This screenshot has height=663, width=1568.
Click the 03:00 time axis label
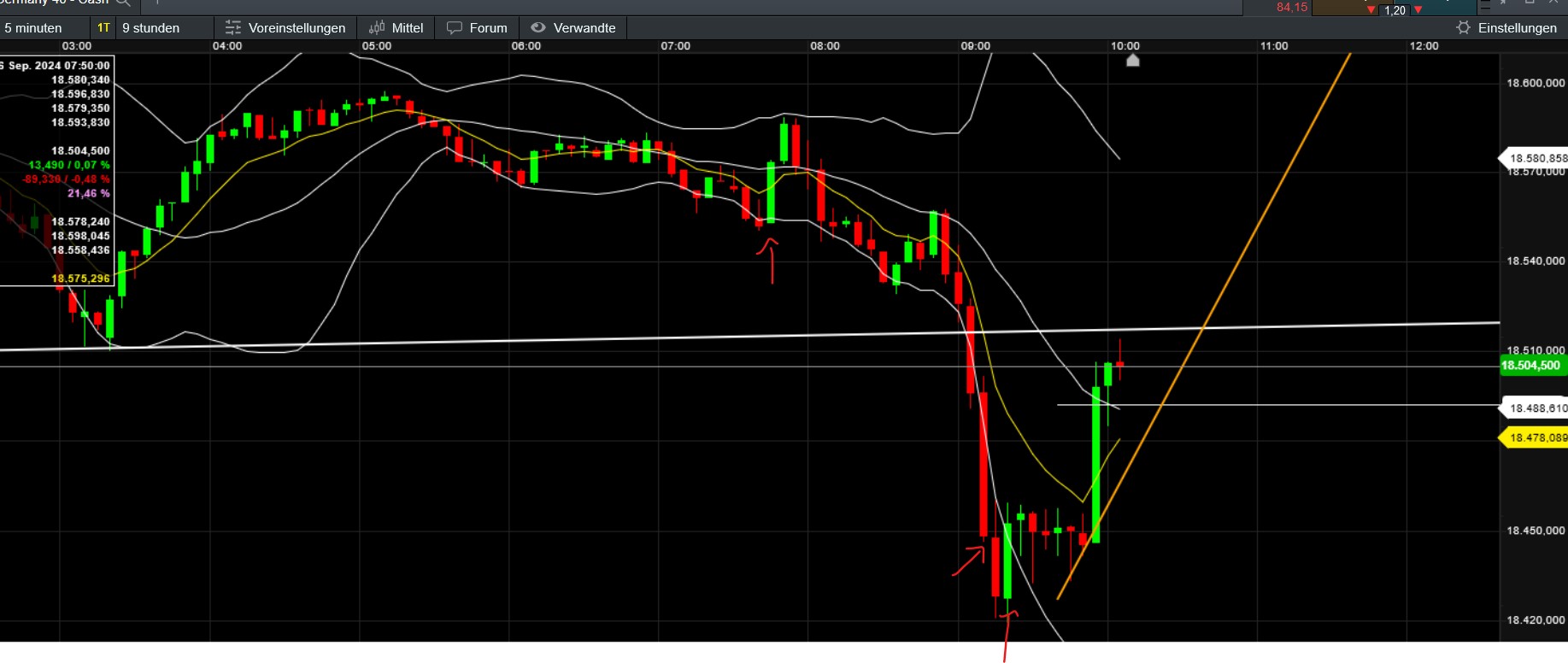(77, 46)
